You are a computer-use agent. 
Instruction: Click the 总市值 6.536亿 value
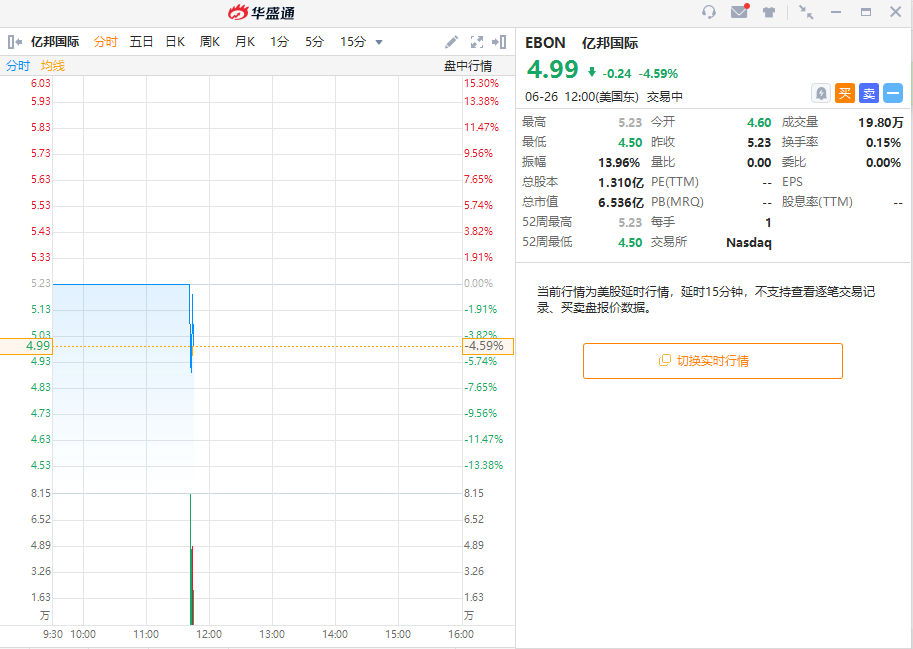[621, 203]
